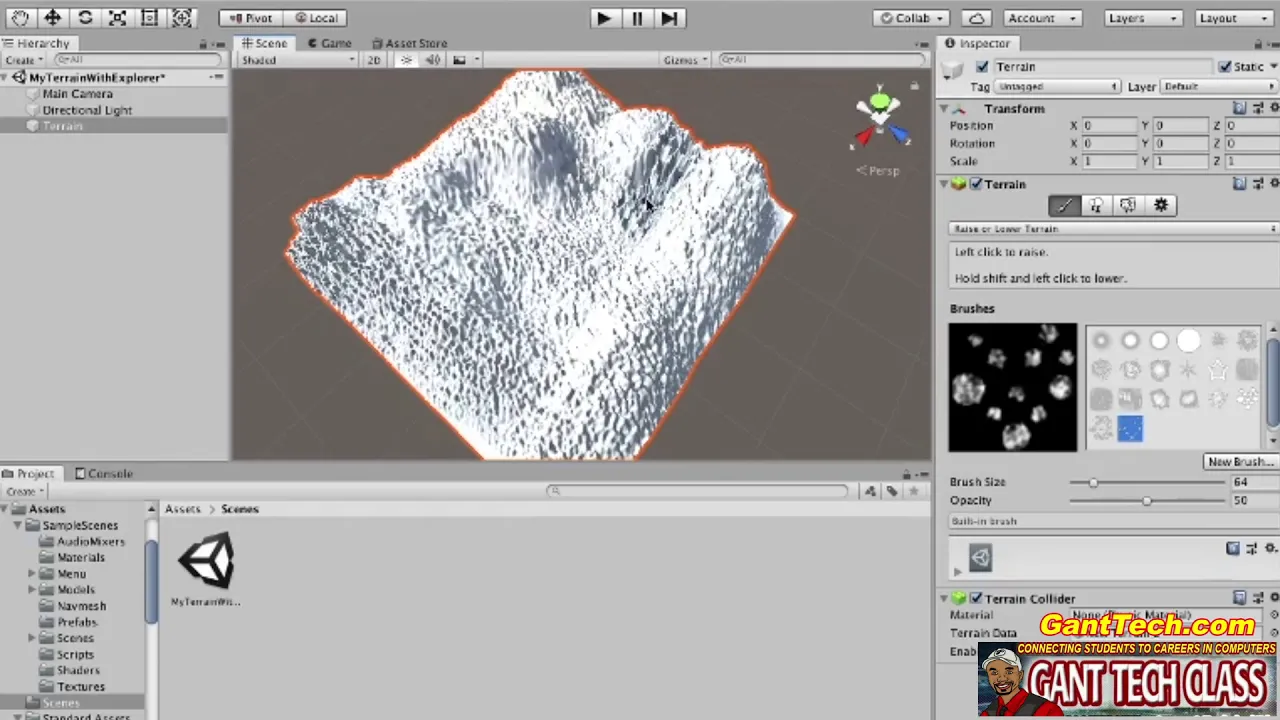Image resolution: width=1280 pixels, height=720 pixels.
Task: Toggle Pivot handle position
Action: 249,18
